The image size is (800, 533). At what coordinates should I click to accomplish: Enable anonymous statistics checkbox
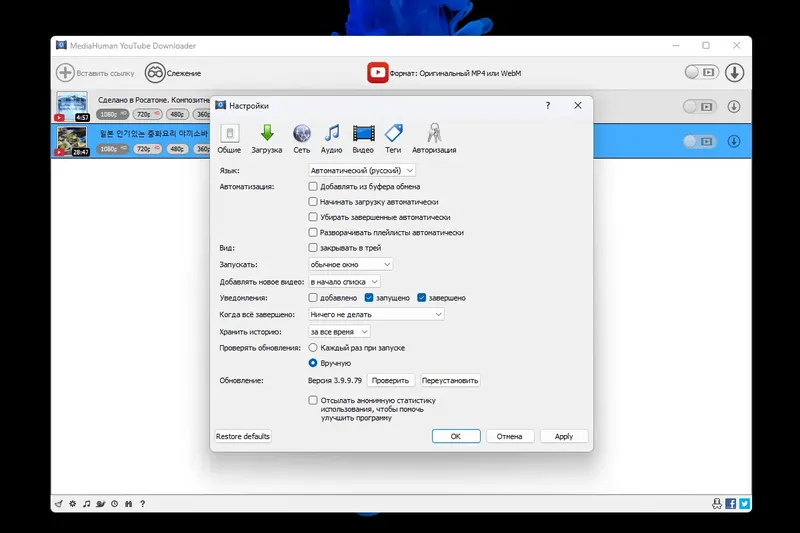(x=313, y=400)
